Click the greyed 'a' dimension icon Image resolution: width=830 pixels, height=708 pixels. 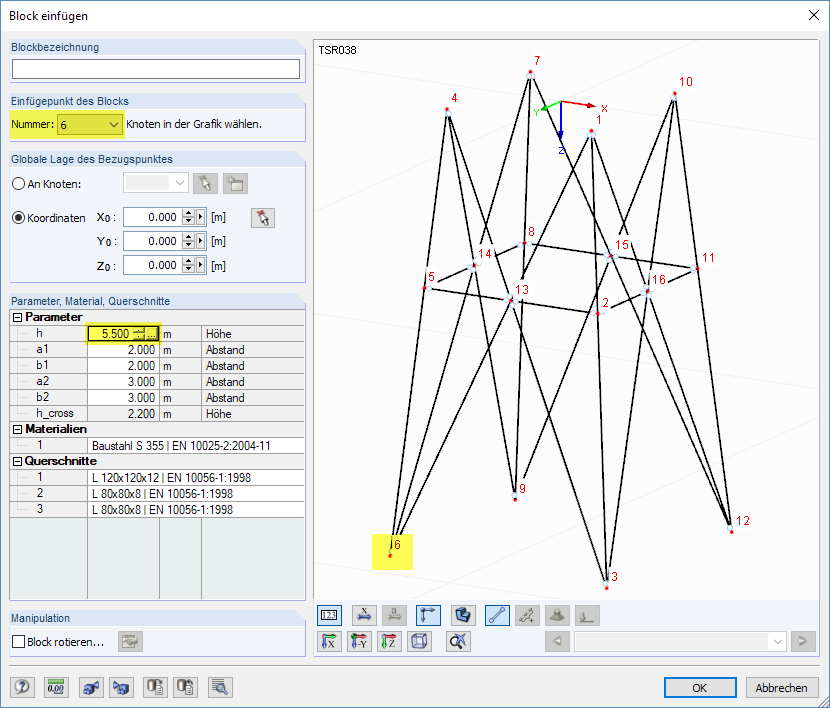[x=394, y=615]
